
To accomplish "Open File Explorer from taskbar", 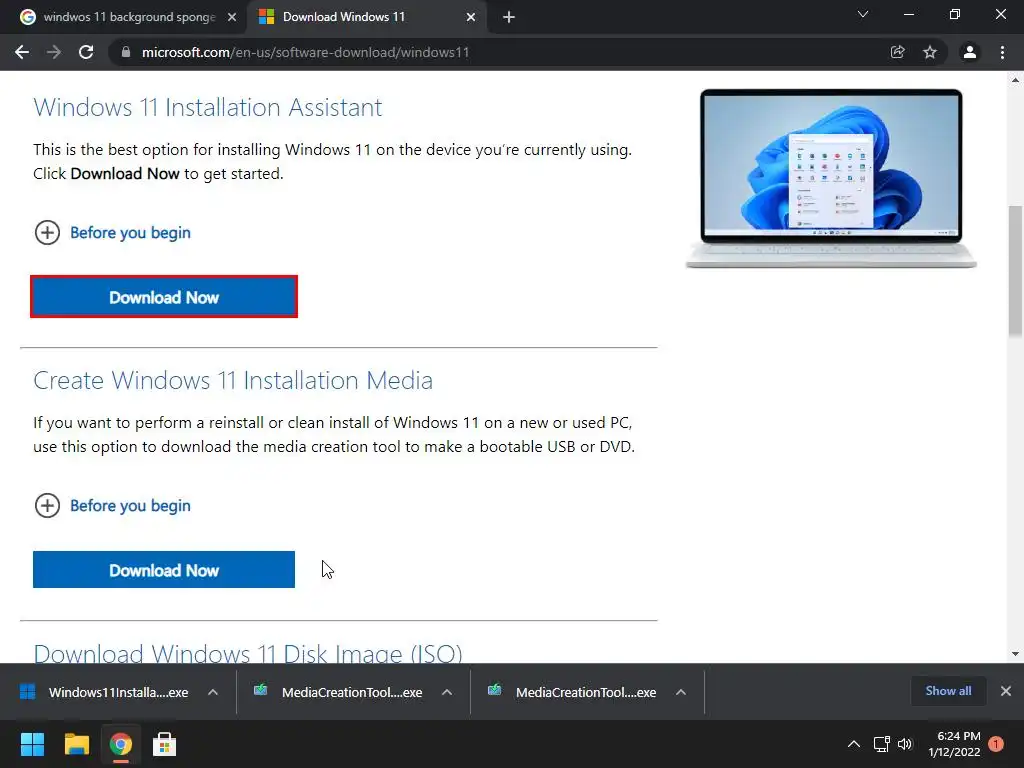I will click(76, 744).
